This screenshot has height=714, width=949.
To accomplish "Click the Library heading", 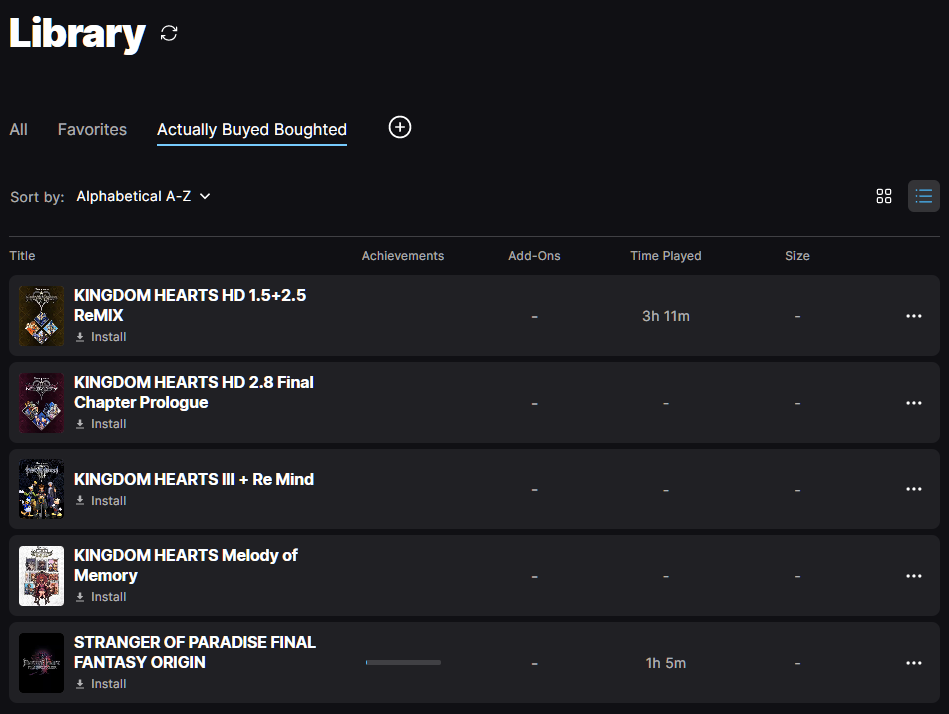I will (77, 34).
